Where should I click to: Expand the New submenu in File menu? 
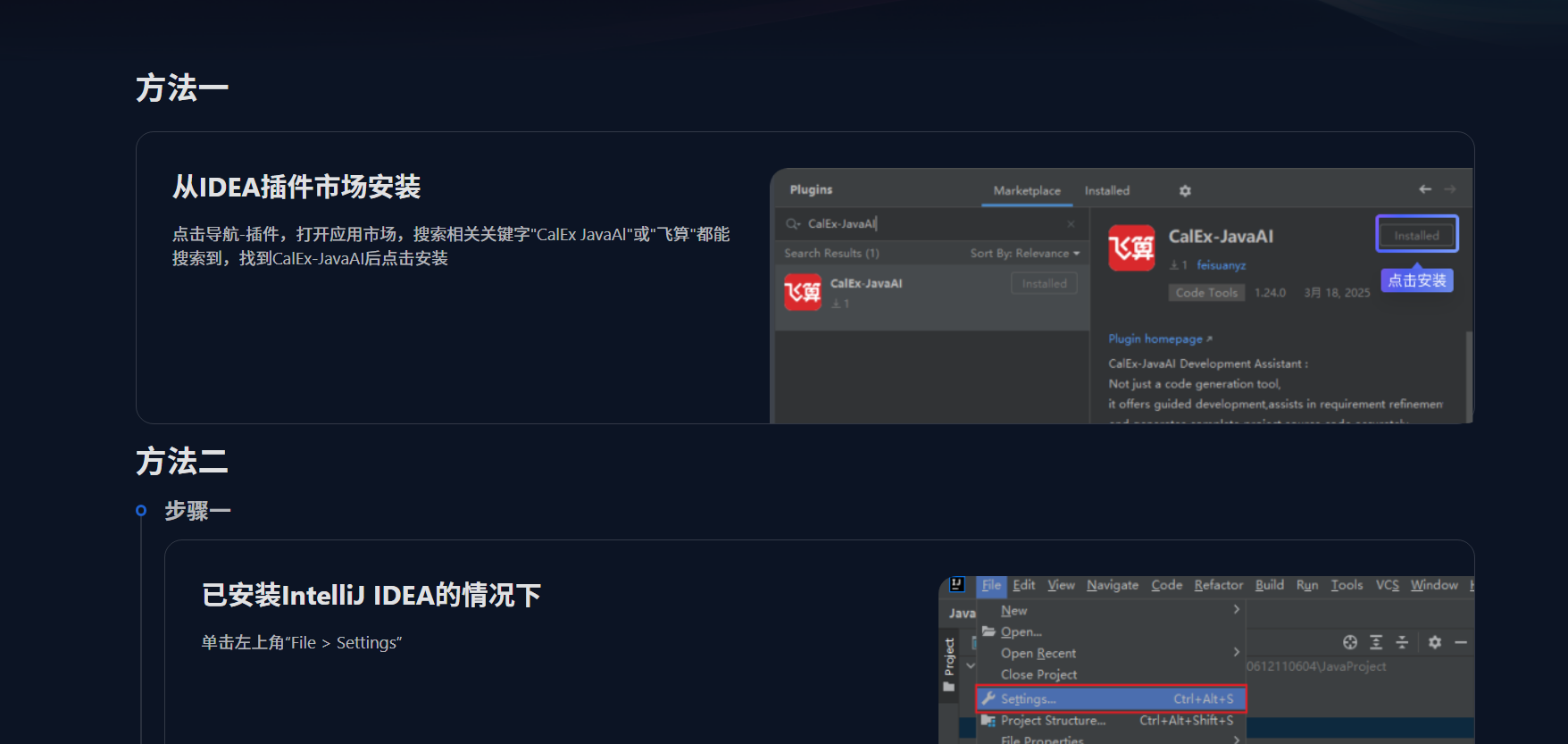[1237, 609]
